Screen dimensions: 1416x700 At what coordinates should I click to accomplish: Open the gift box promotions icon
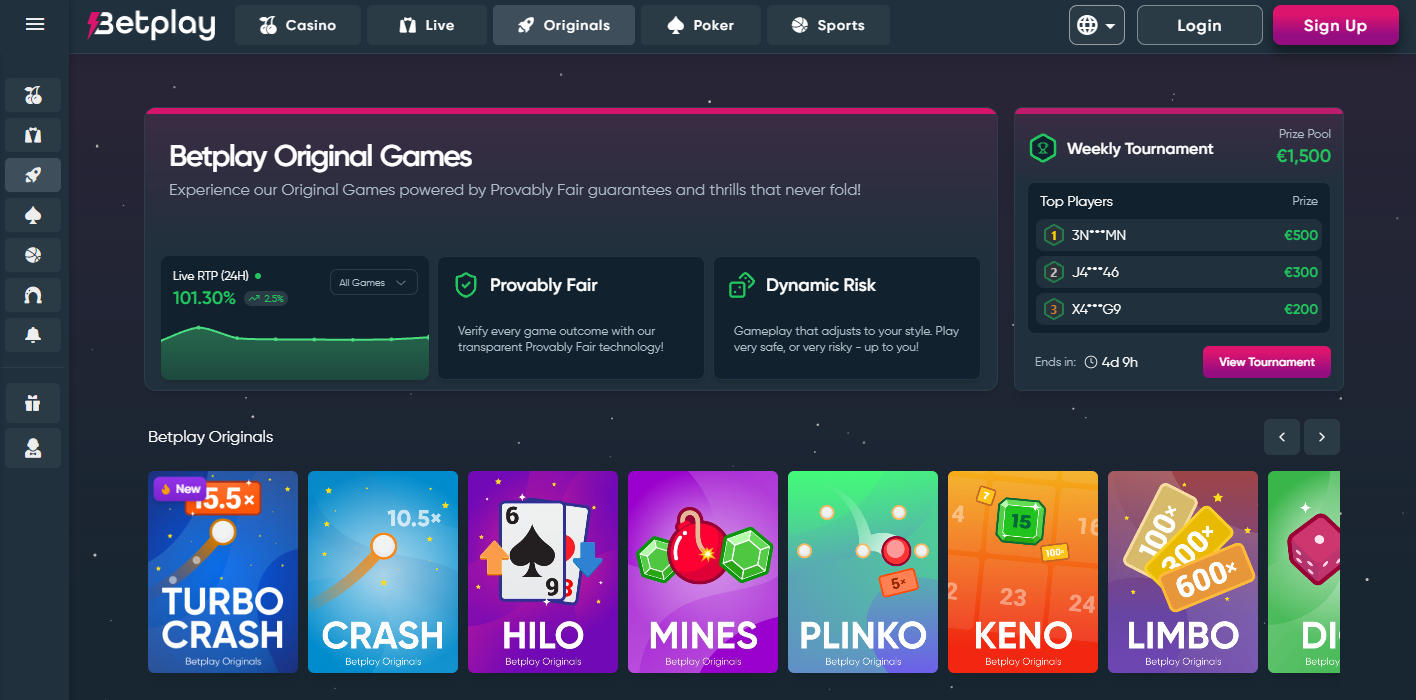click(x=33, y=403)
